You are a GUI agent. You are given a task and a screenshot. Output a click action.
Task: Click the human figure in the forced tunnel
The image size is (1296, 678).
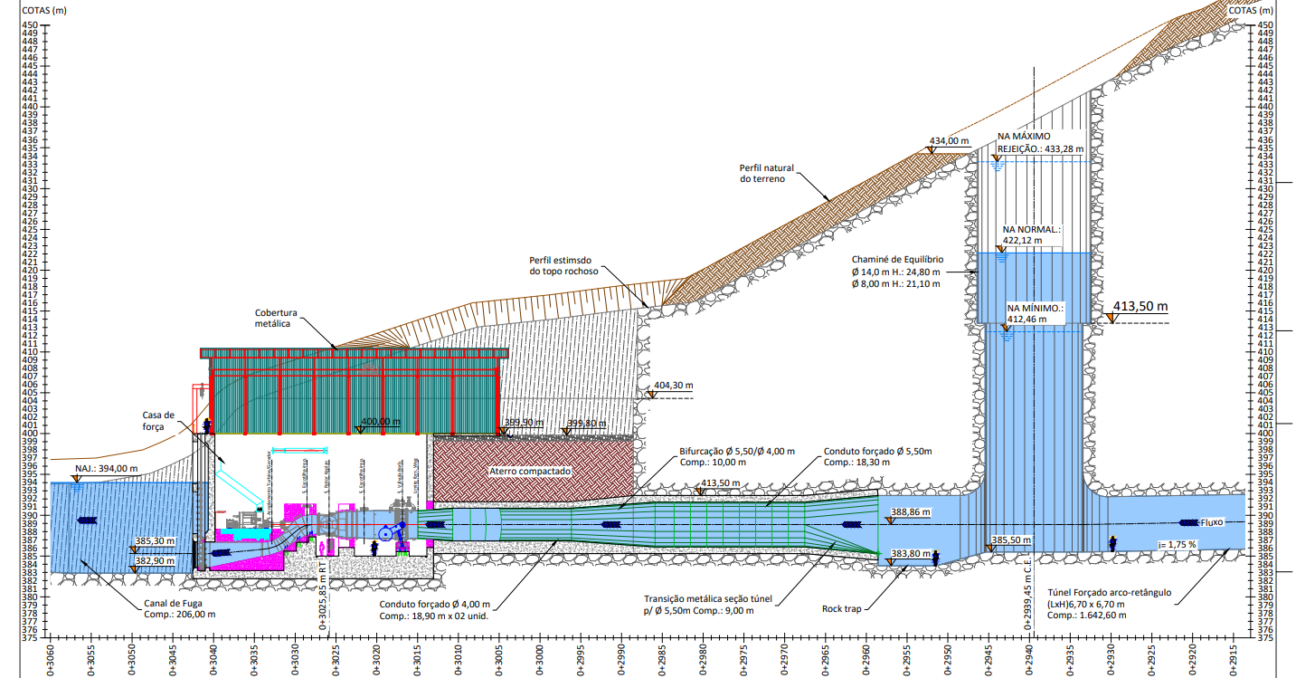coord(1111,542)
